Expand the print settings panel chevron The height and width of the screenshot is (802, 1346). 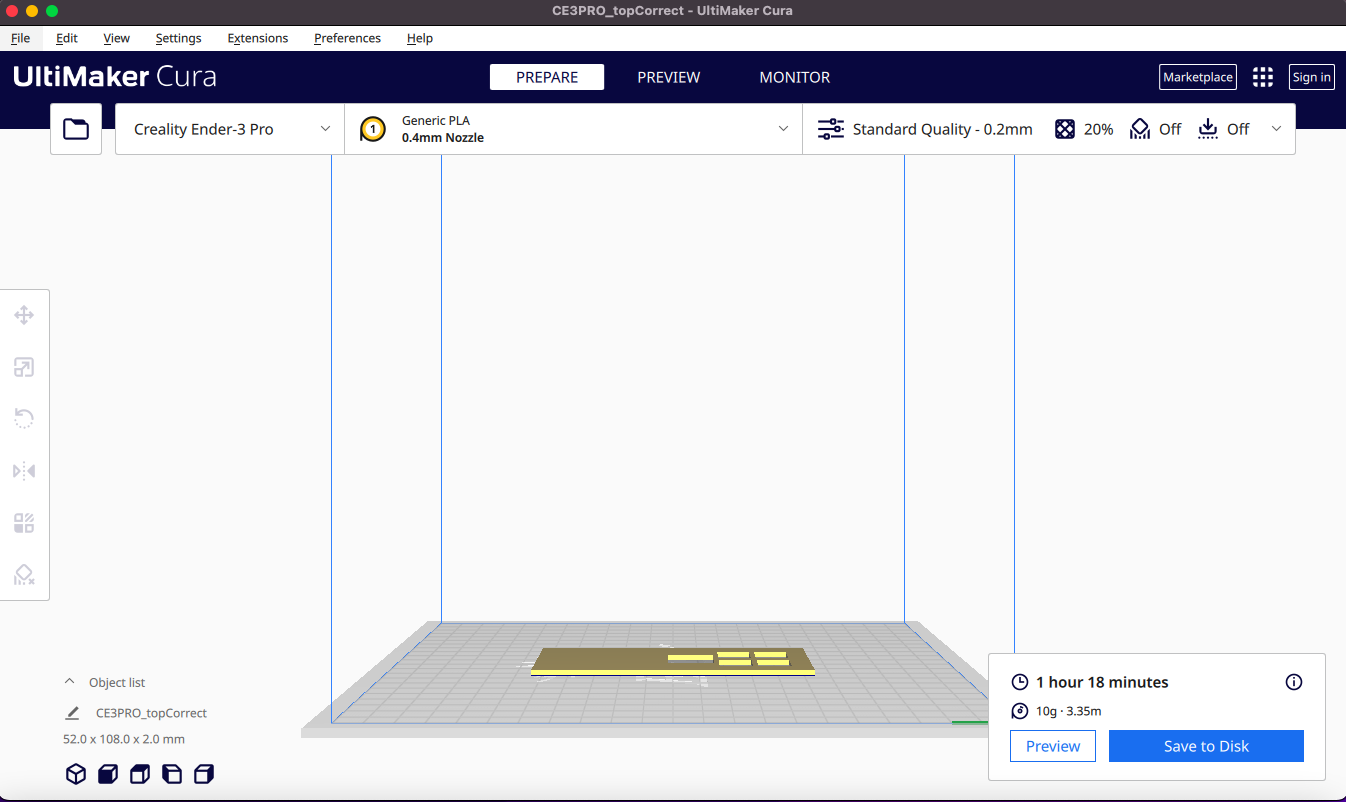(1276, 129)
